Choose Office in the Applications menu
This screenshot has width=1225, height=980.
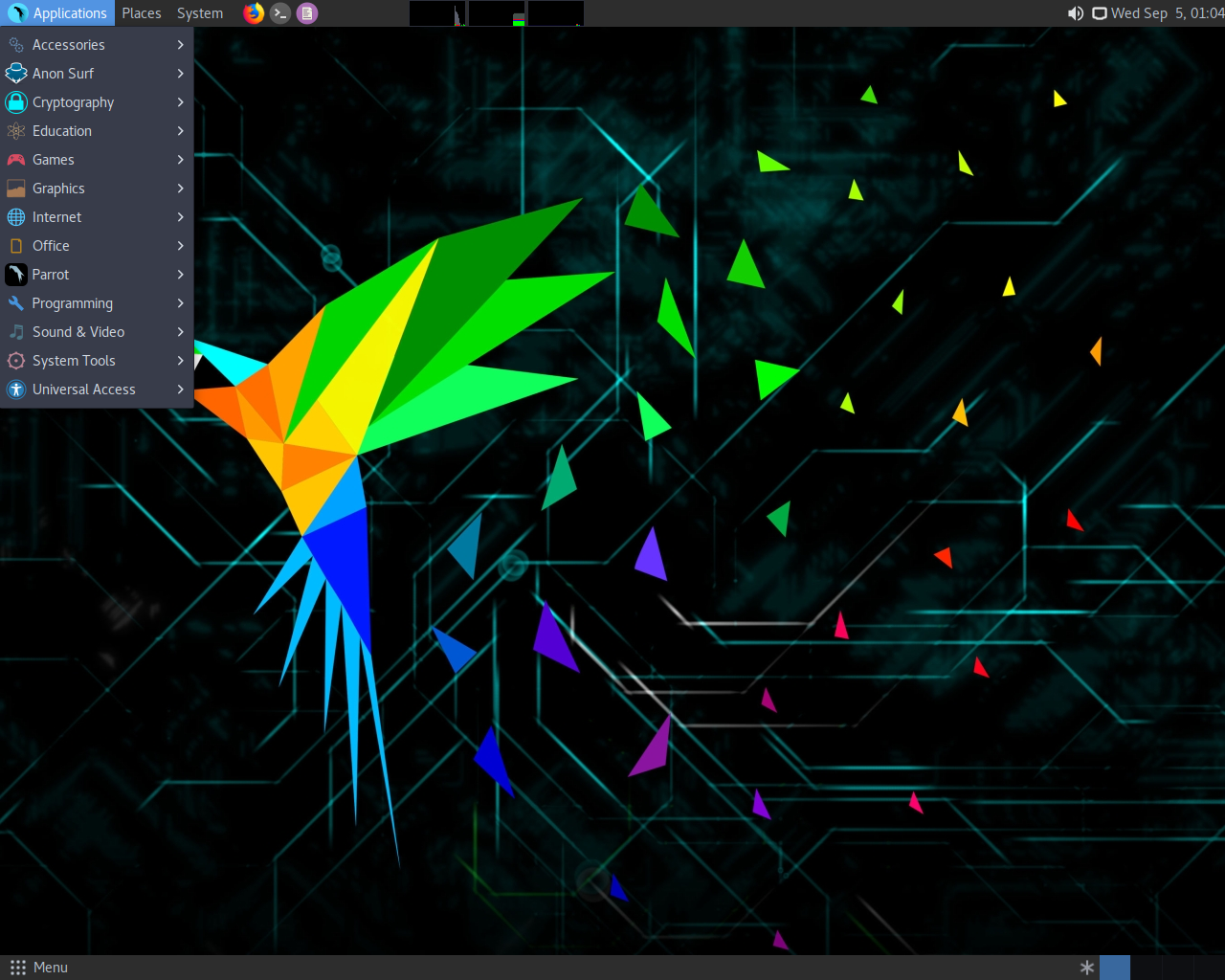click(x=97, y=246)
